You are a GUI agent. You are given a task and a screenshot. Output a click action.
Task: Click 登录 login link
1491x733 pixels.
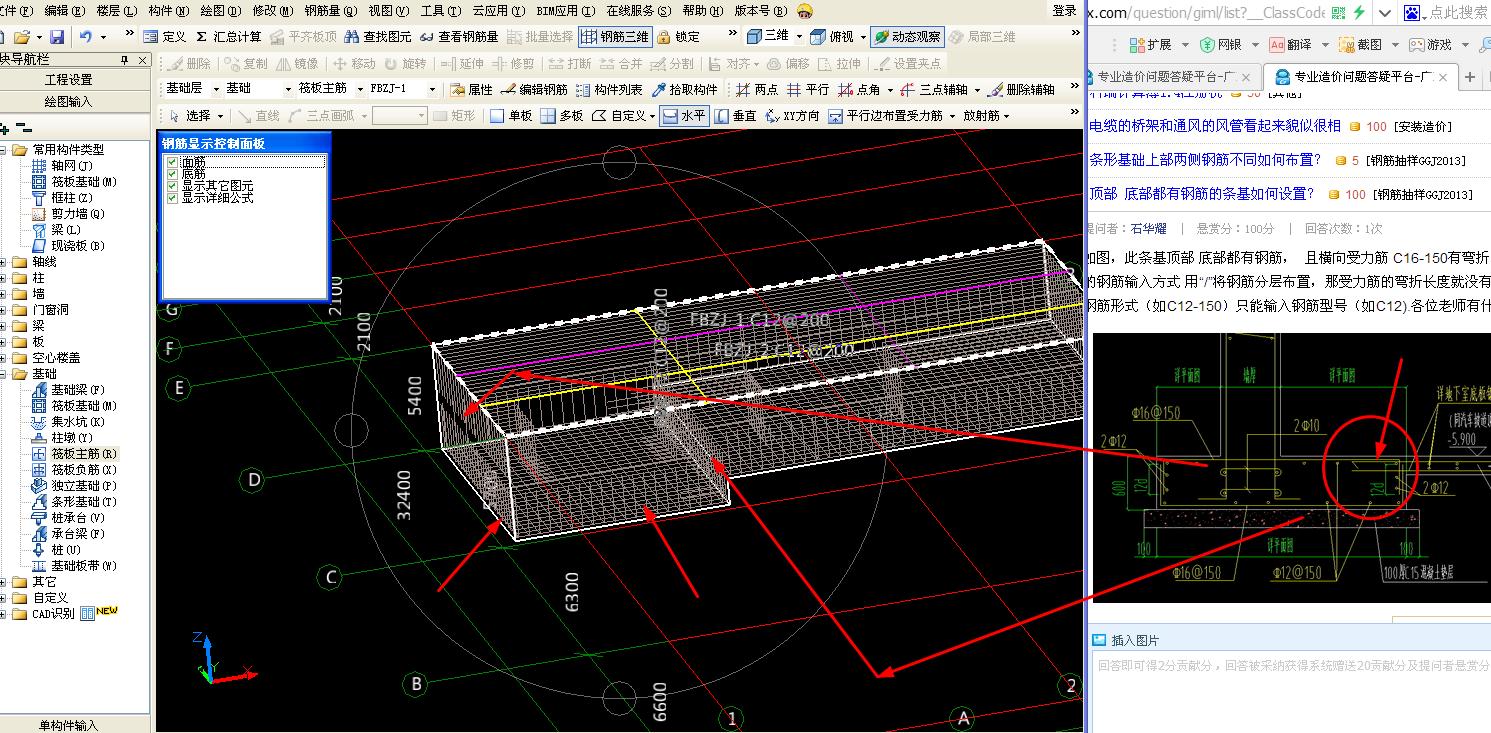[1065, 11]
